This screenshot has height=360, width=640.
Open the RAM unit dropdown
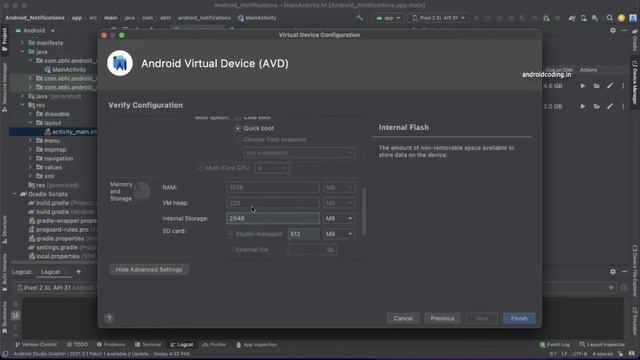(x=339, y=187)
